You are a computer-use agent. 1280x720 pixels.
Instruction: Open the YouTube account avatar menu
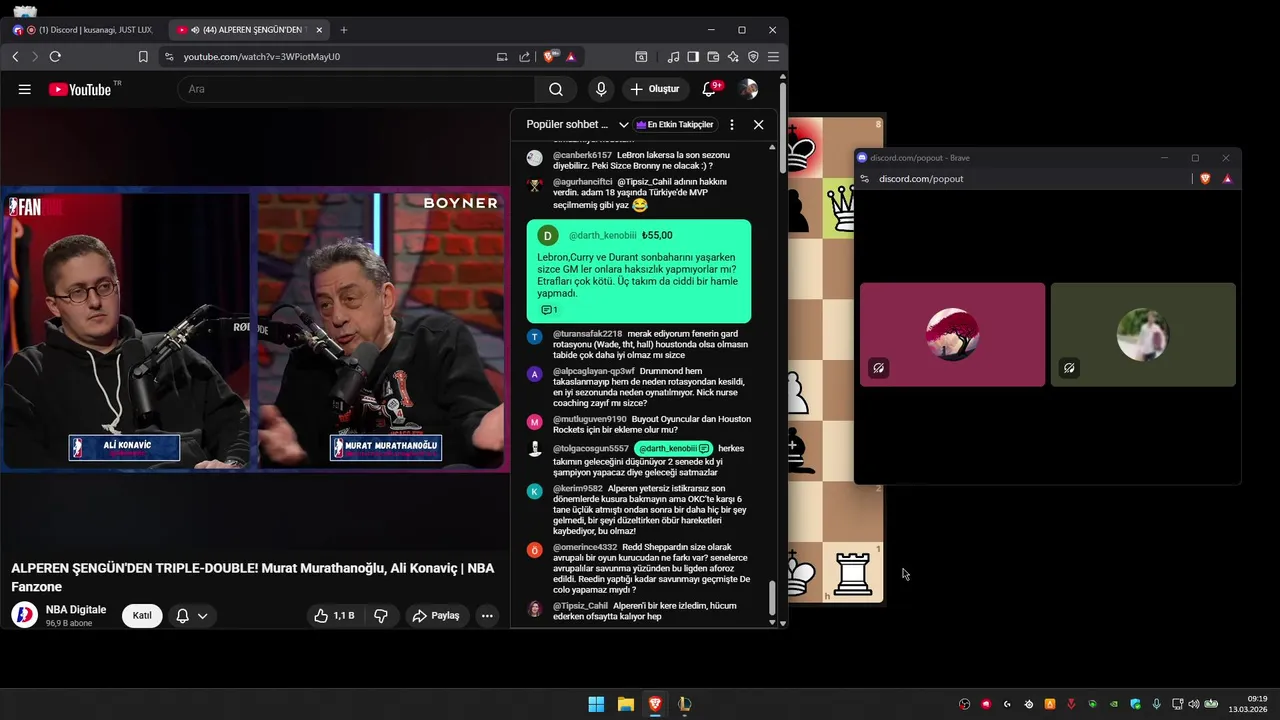click(x=748, y=89)
